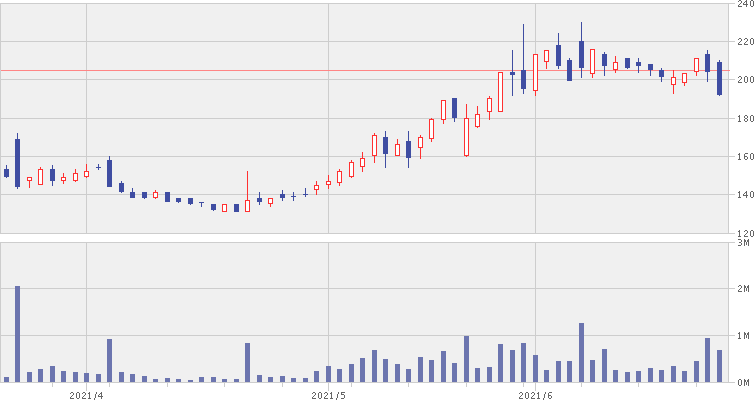
Task: Click the 3M volume axis label
Action: [743, 242]
